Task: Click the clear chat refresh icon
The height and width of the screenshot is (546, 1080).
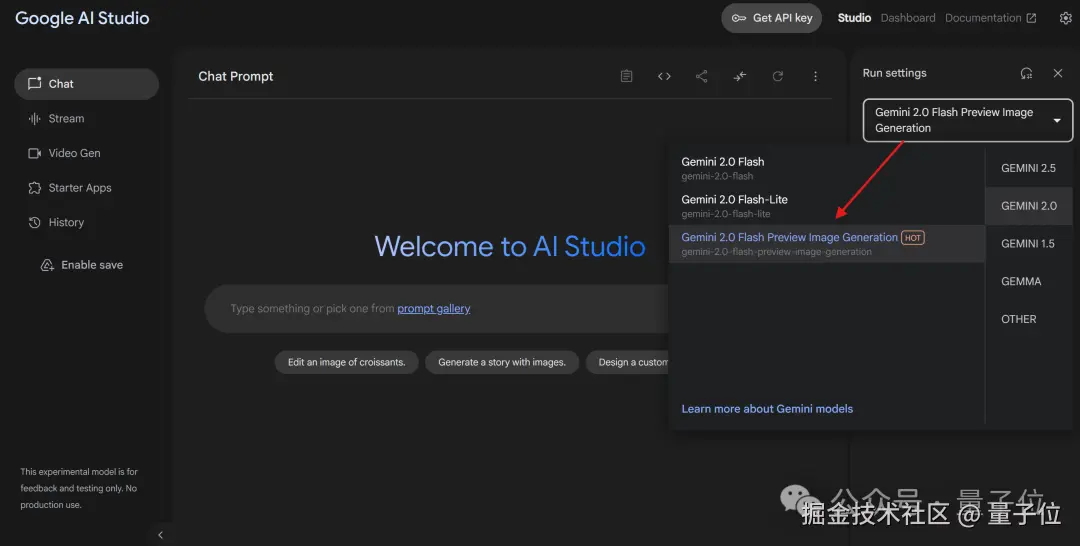Action: pyautogui.click(x=778, y=76)
